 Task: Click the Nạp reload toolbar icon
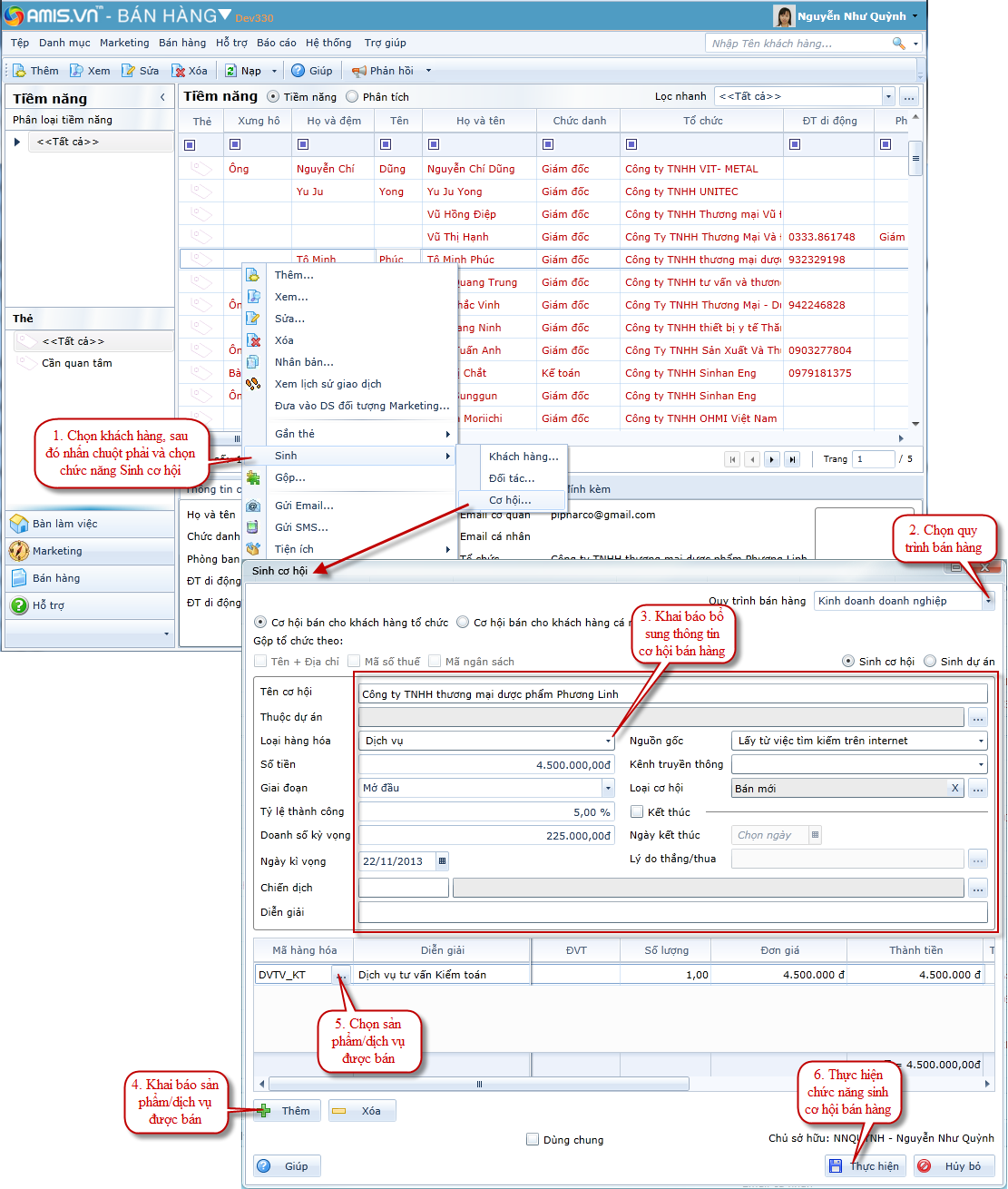pos(231,71)
